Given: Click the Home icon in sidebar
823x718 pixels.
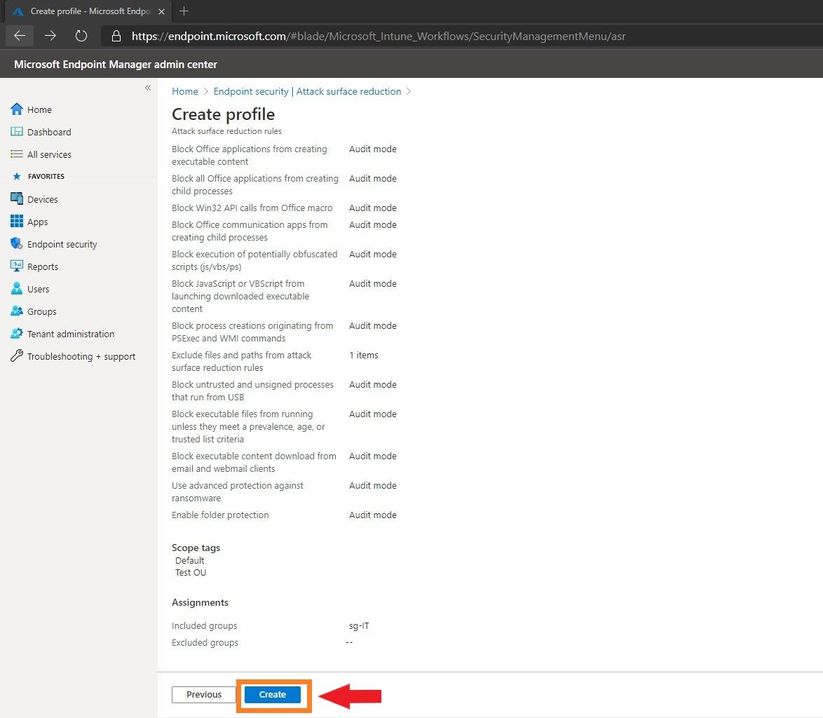Looking at the screenshot, I should point(17,109).
